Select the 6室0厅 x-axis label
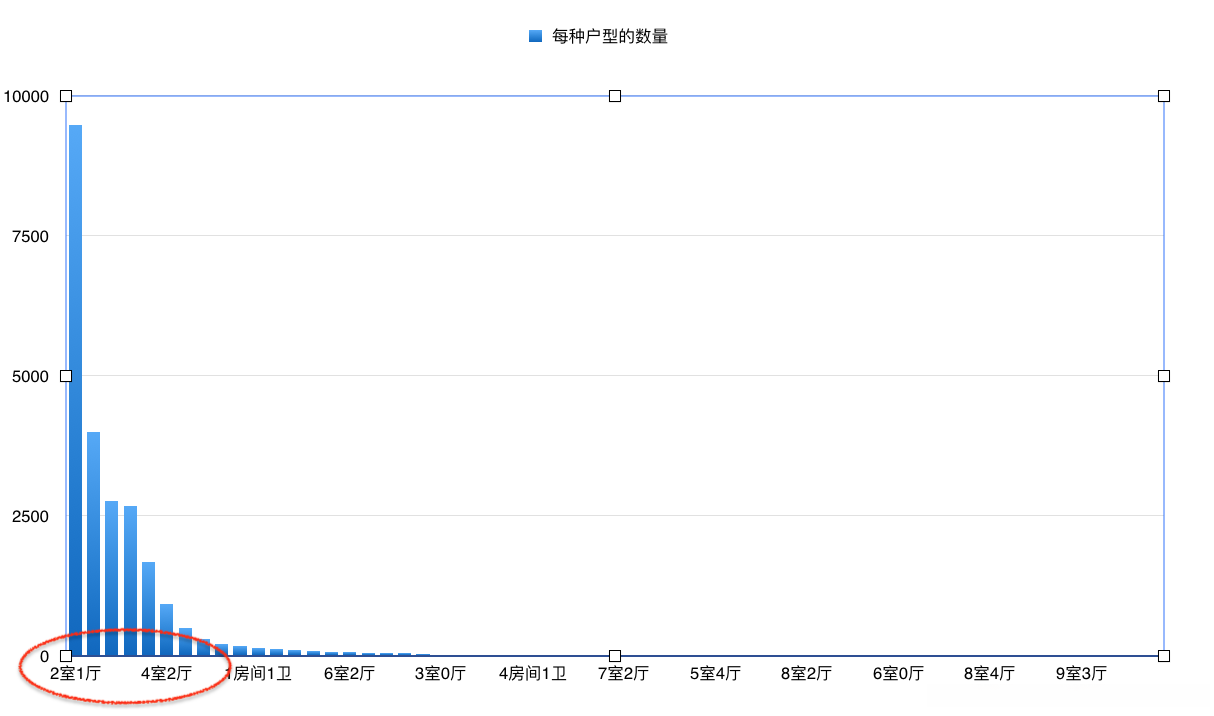The image size is (1214, 716). (898, 674)
